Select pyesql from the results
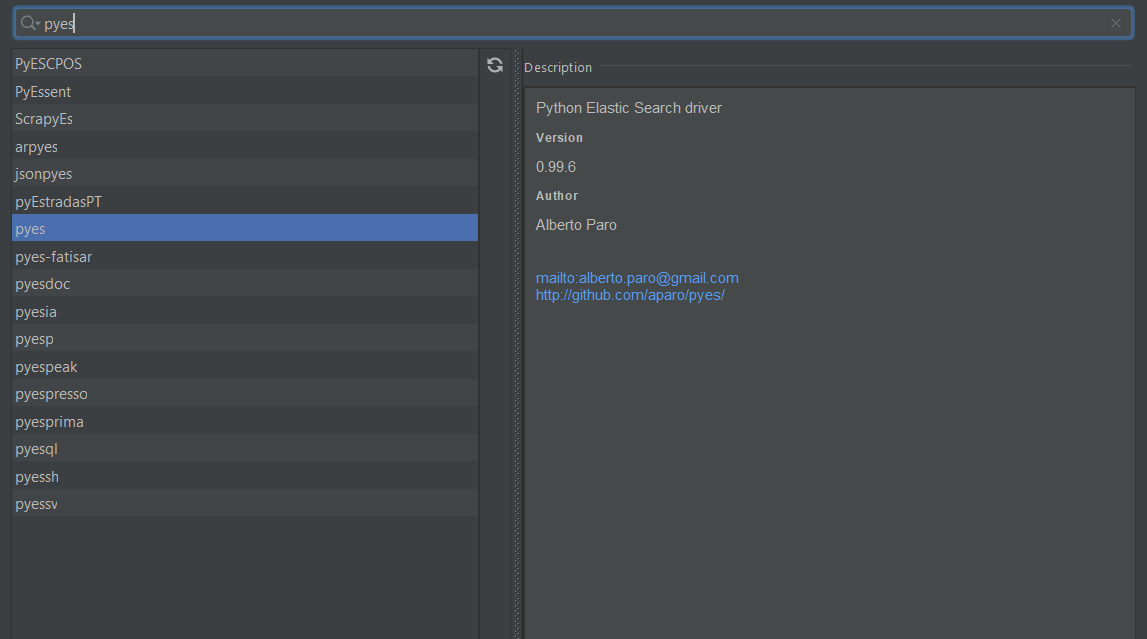The image size is (1147, 639). point(245,449)
